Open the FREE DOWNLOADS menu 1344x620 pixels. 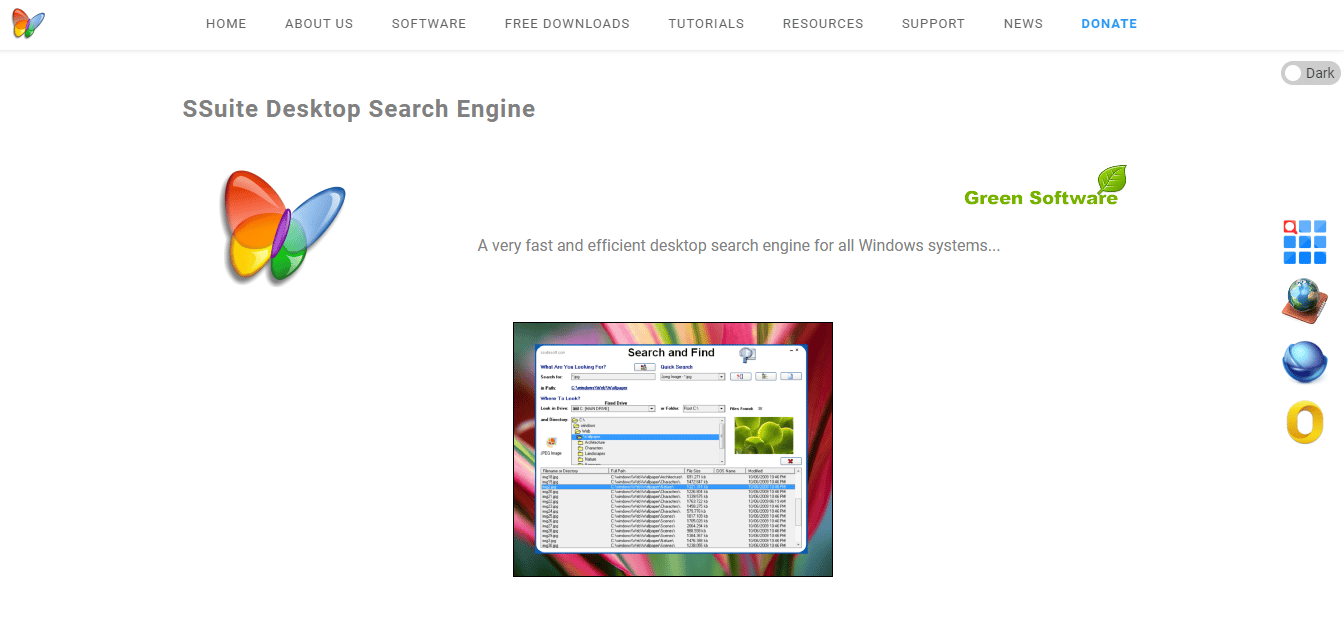(567, 23)
